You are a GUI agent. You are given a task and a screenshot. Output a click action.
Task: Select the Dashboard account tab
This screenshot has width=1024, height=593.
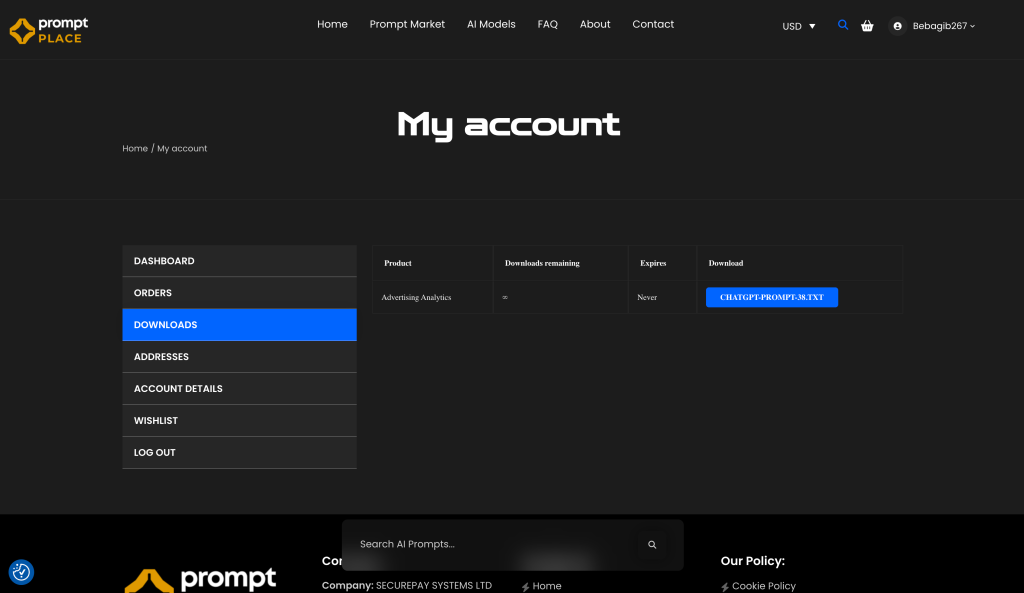pos(239,261)
